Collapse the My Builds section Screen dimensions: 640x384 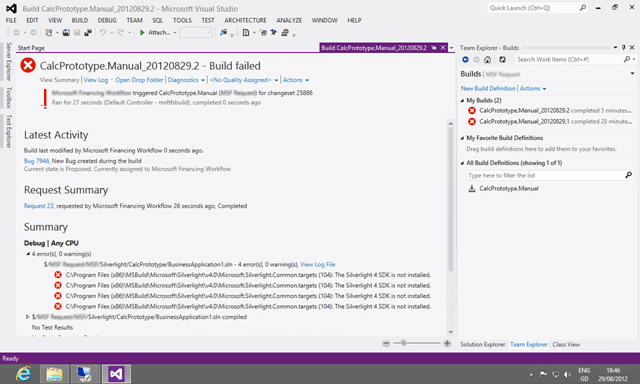462,100
